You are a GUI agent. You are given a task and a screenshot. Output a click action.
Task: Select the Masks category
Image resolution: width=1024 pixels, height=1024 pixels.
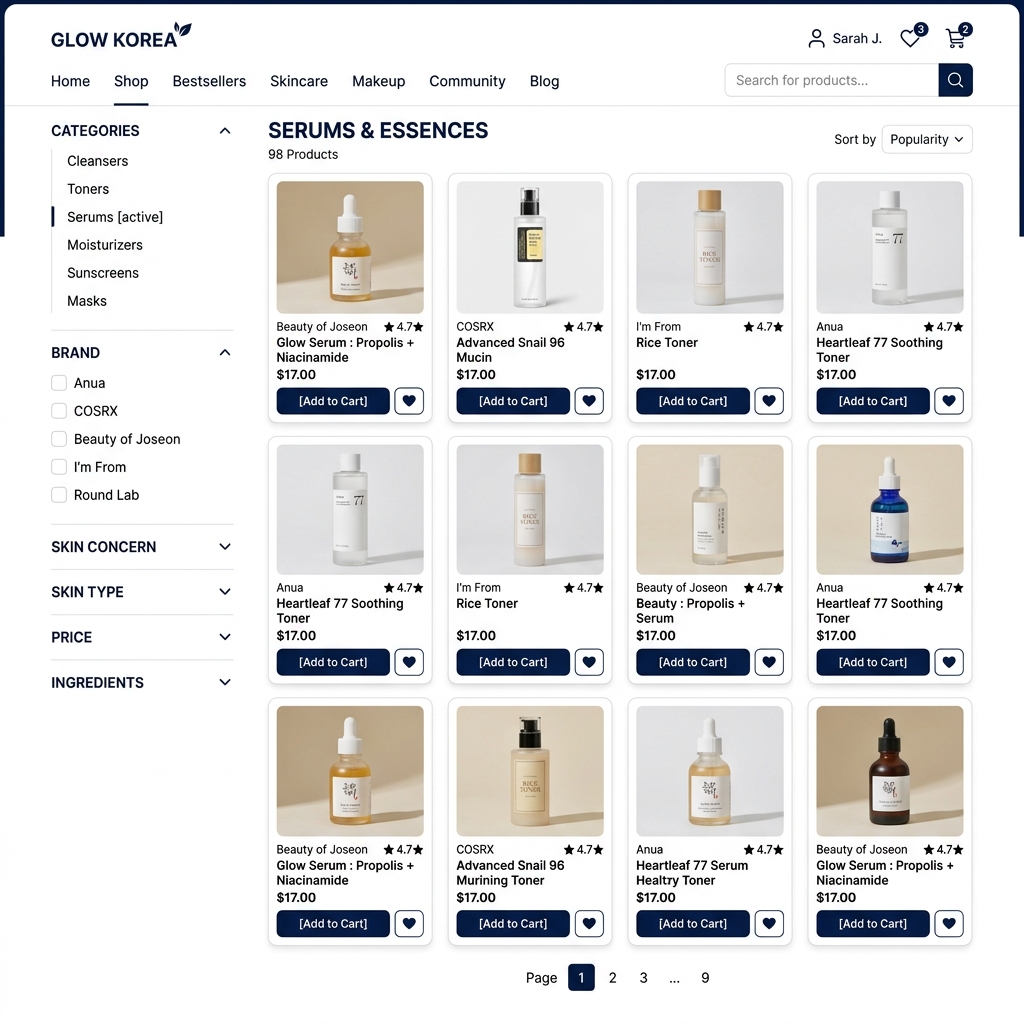tap(87, 301)
